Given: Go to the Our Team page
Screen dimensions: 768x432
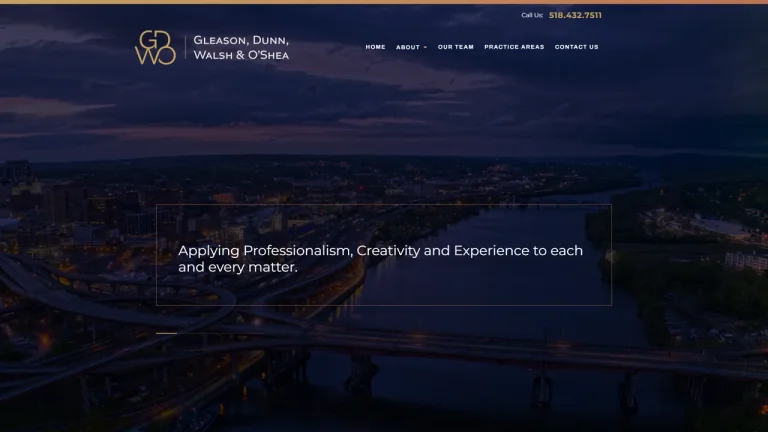Looking at the screenshot, I should click(x=456, y=47).
